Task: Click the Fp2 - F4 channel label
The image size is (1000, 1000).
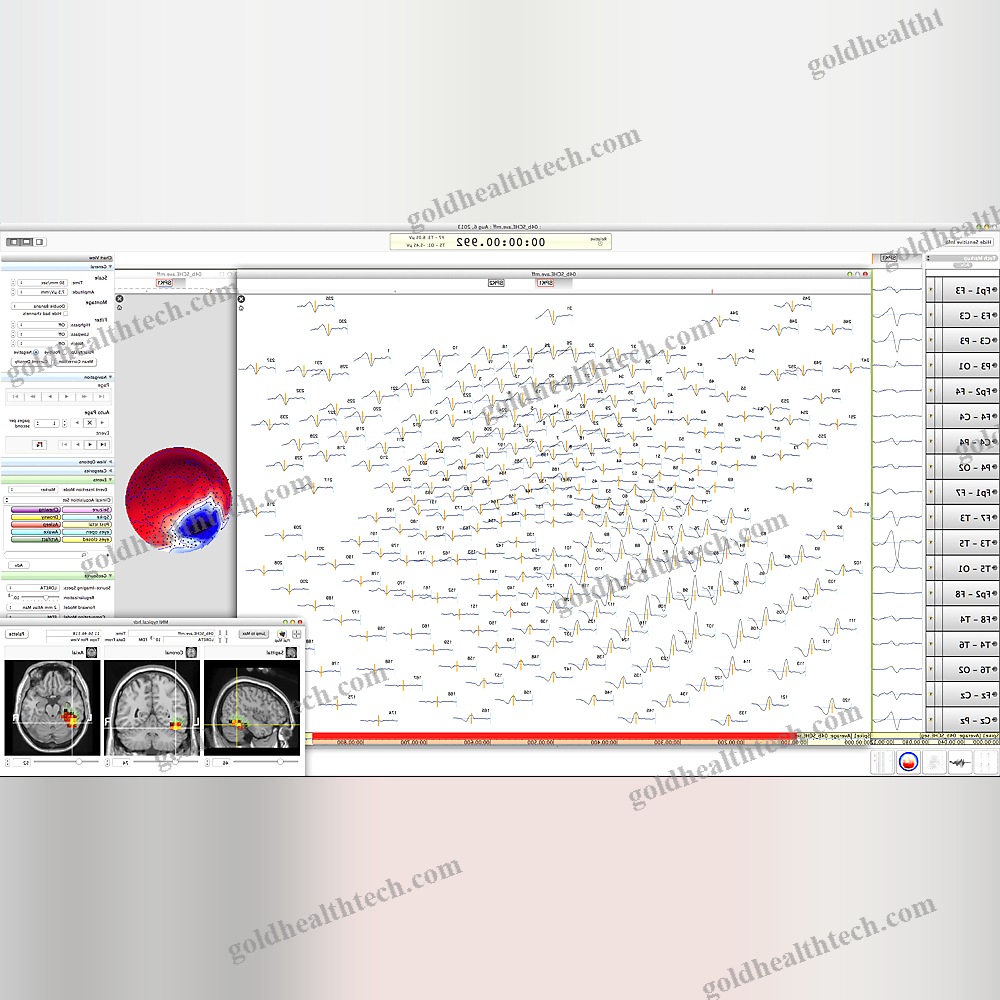Action: click(971, 391)
